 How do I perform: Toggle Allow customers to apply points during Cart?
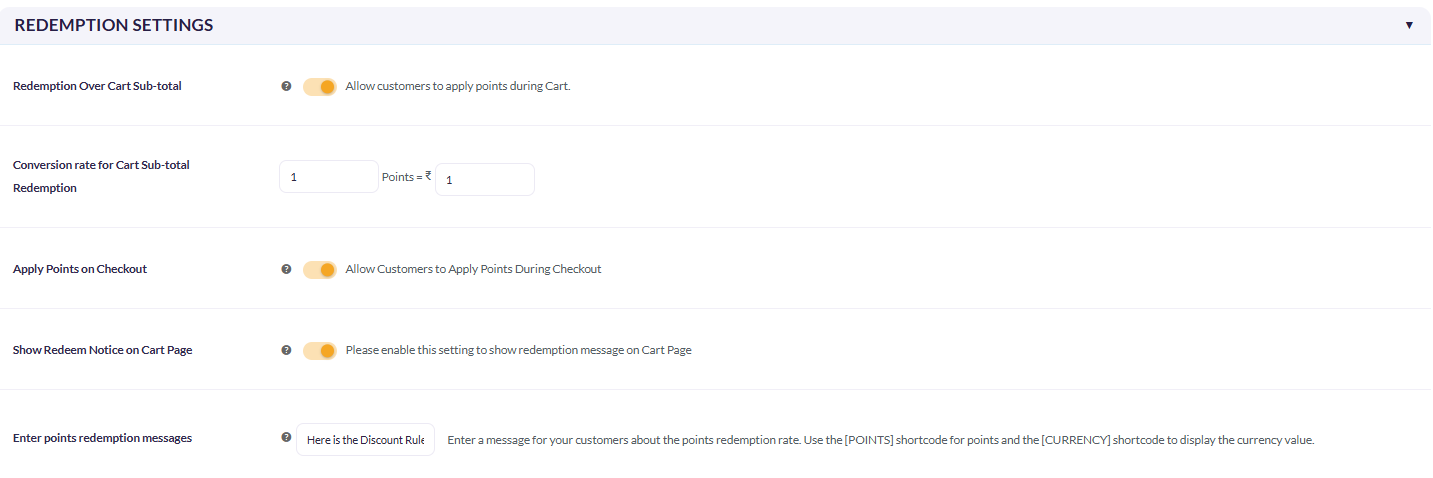point(320,87)
